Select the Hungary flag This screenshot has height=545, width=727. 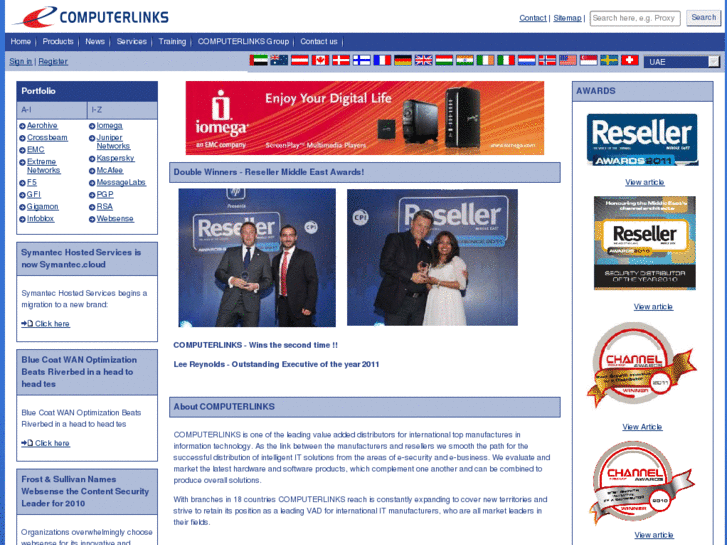click(x=444, y=60)
